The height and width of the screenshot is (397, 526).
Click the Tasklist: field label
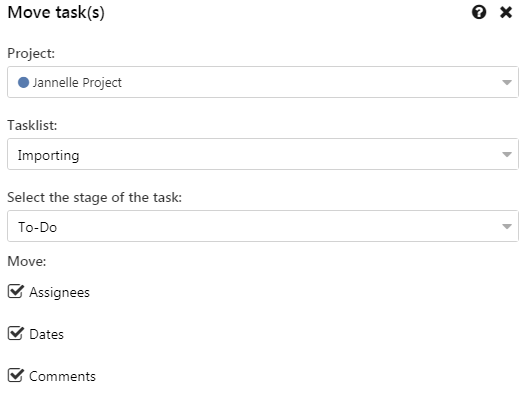pos(32,125)
